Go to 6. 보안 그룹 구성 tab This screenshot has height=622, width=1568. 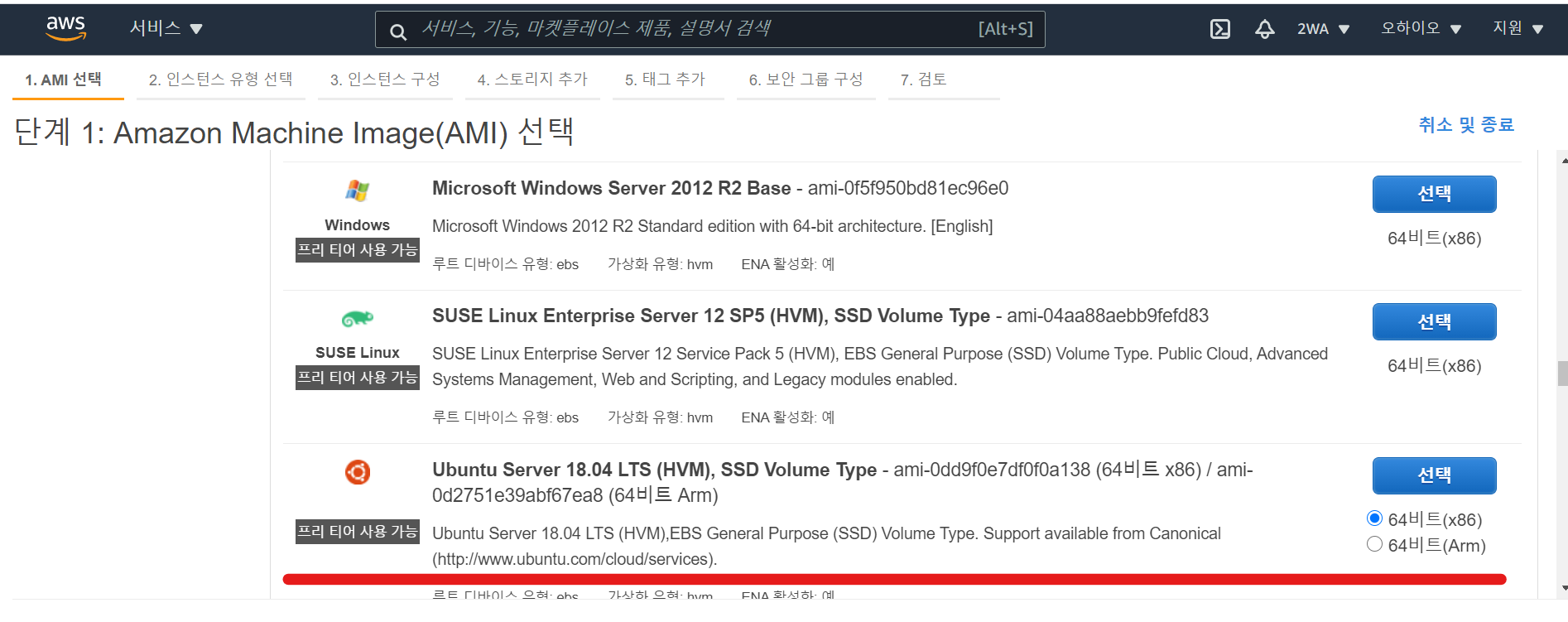coord(806,80)
